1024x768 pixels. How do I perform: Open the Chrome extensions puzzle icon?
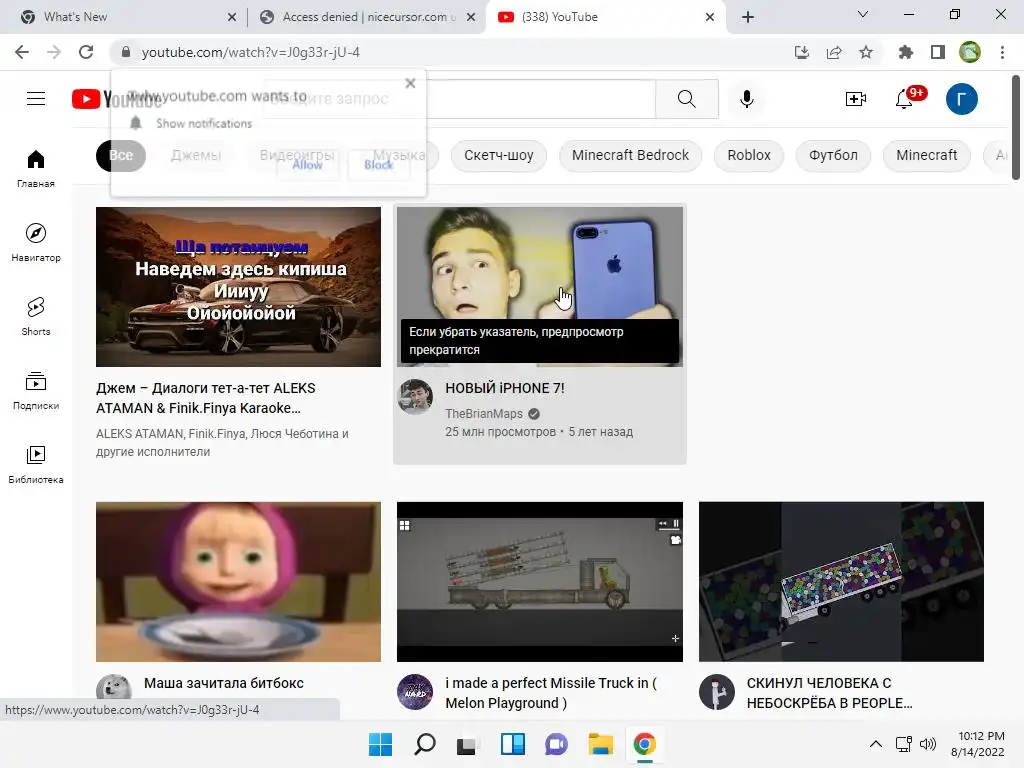tap(905, 52)
